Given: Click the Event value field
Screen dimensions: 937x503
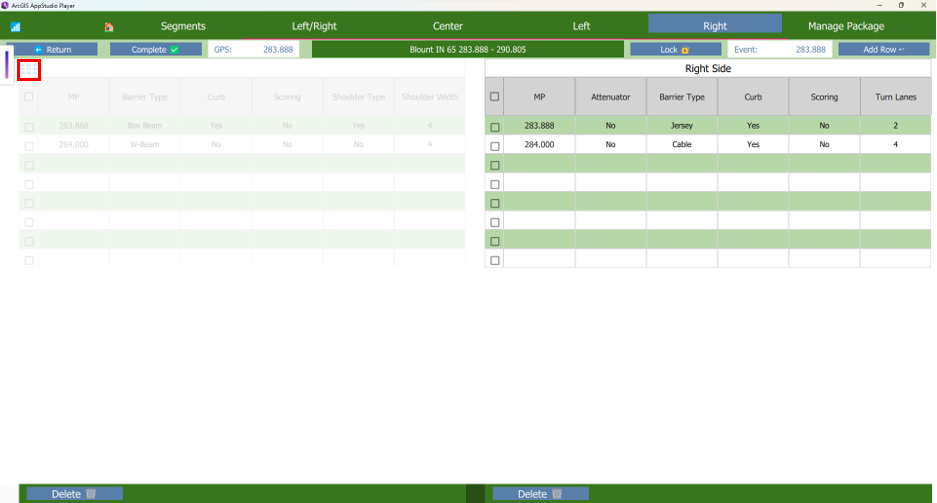Looking at the screenshot, I should pos(780,50).
